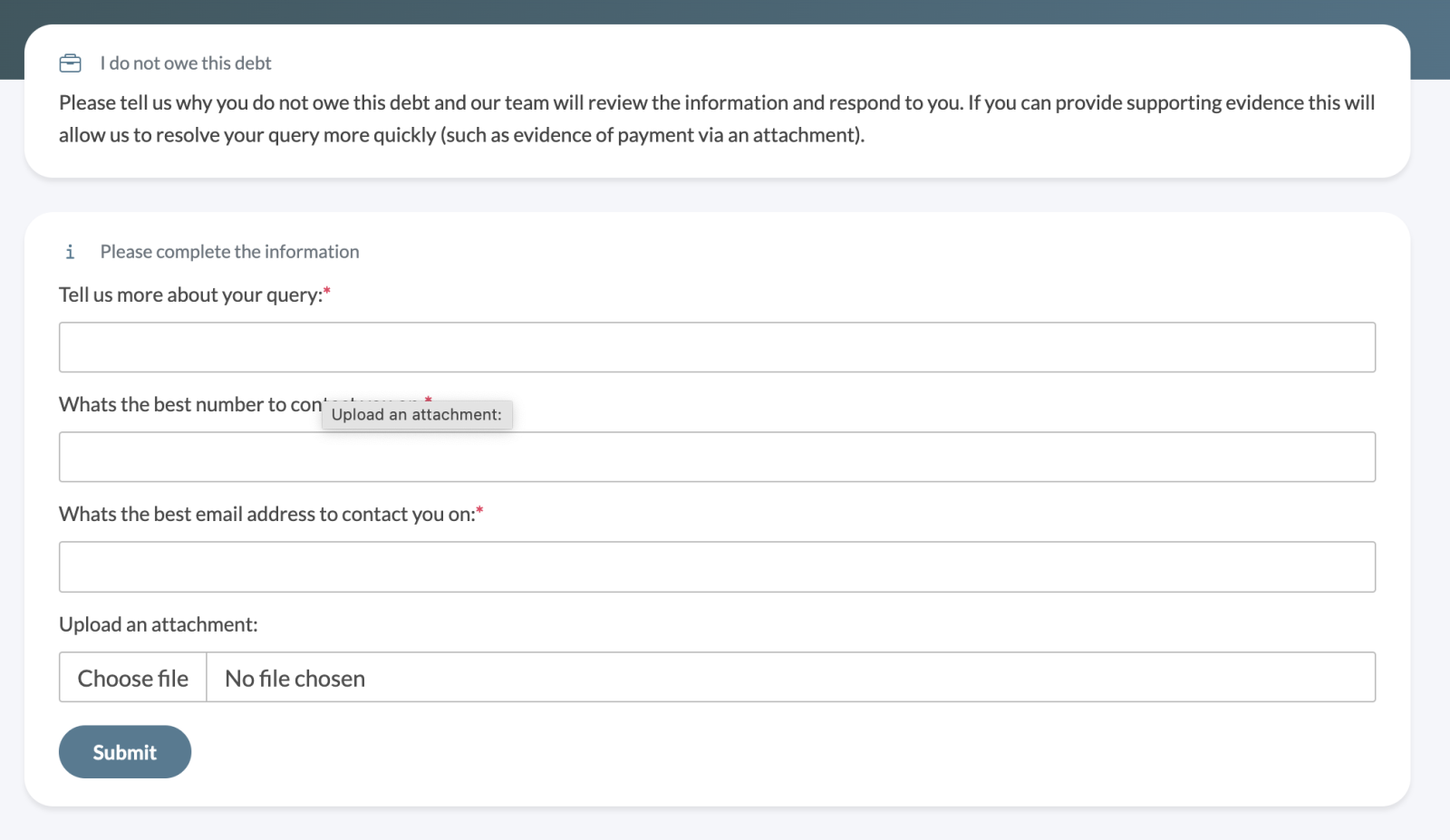The width and height of the screenshot is (1450, 840).
Task: Click the 'Please complete the information' heading
Action: pyautogui.click(x=229, y=252)
